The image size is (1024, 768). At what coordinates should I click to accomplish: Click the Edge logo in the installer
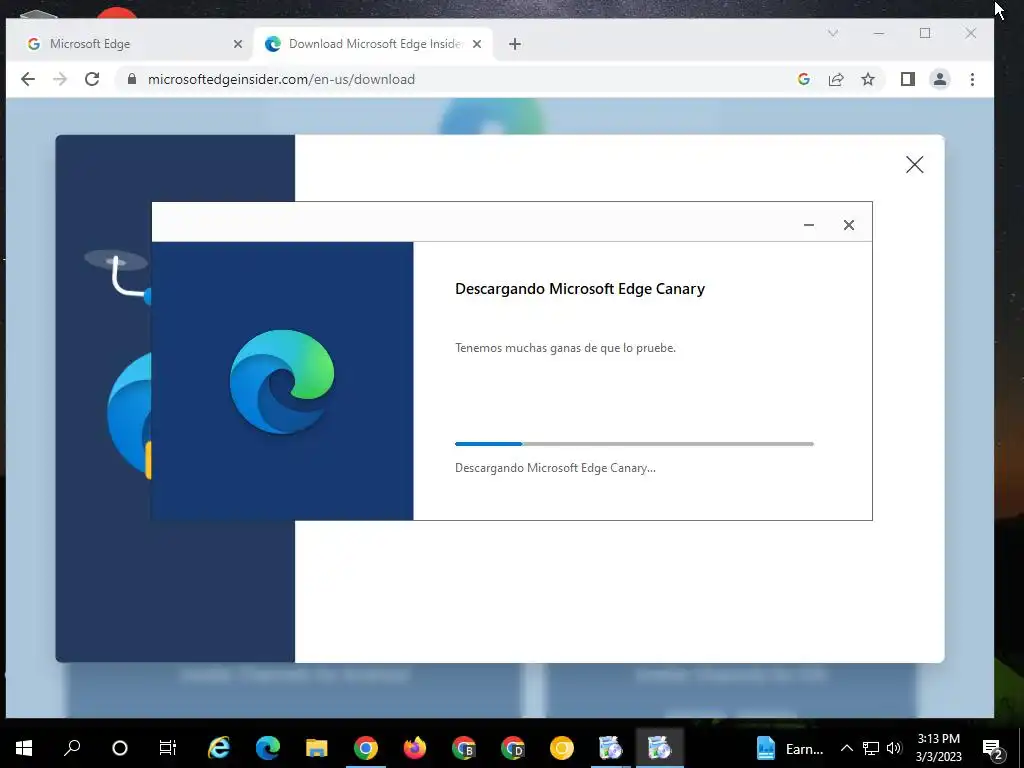(x=282, y=381)
